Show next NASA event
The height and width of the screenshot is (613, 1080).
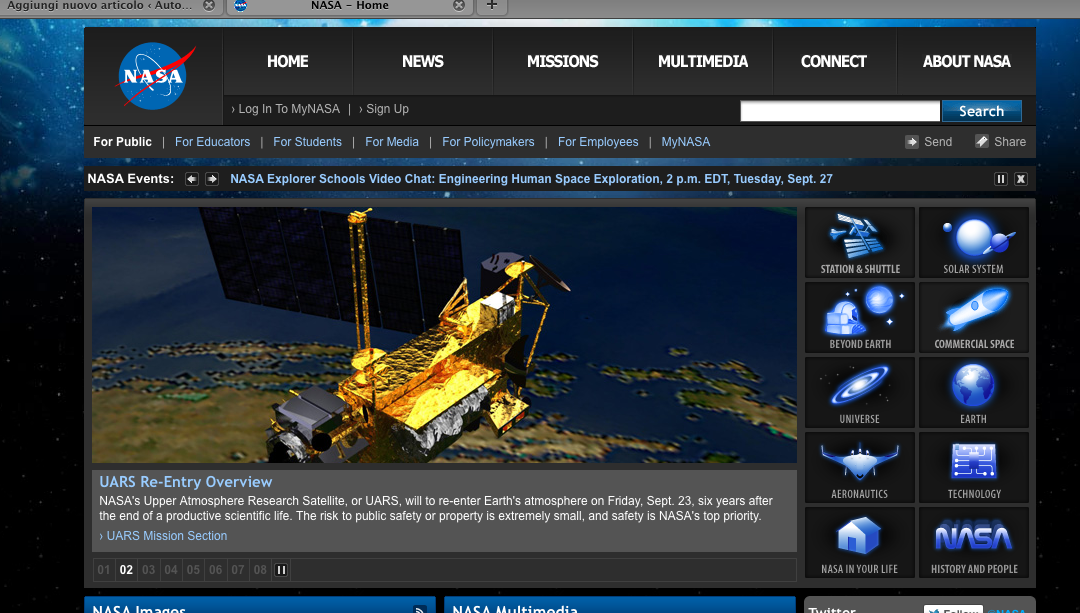pyautogui.click(x=212, y=179)
